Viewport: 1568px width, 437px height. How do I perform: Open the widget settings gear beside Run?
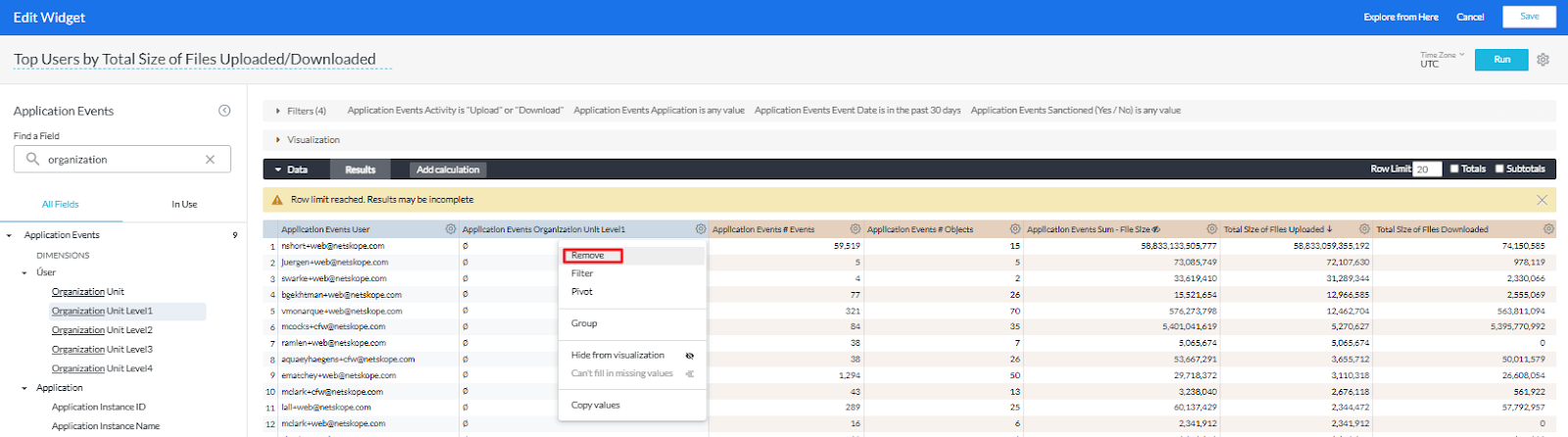click(1543, 60)
